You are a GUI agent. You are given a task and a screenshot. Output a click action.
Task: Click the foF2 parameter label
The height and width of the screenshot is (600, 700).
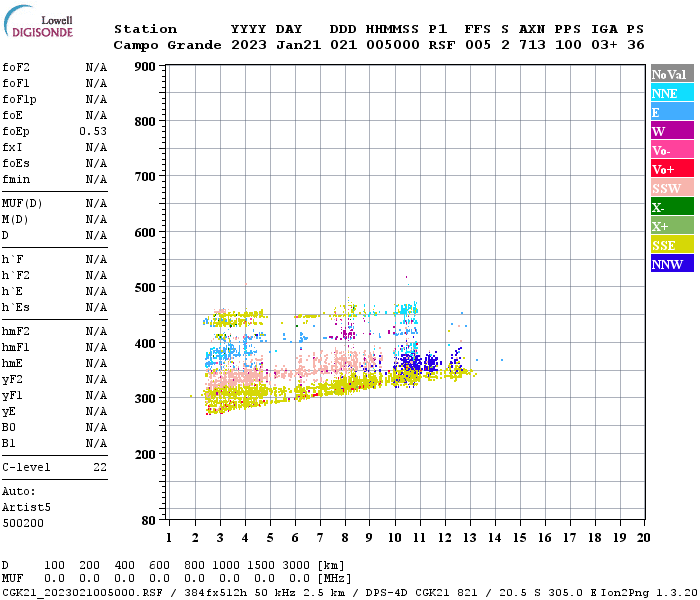pyautogui.click(x=16, y=67)
